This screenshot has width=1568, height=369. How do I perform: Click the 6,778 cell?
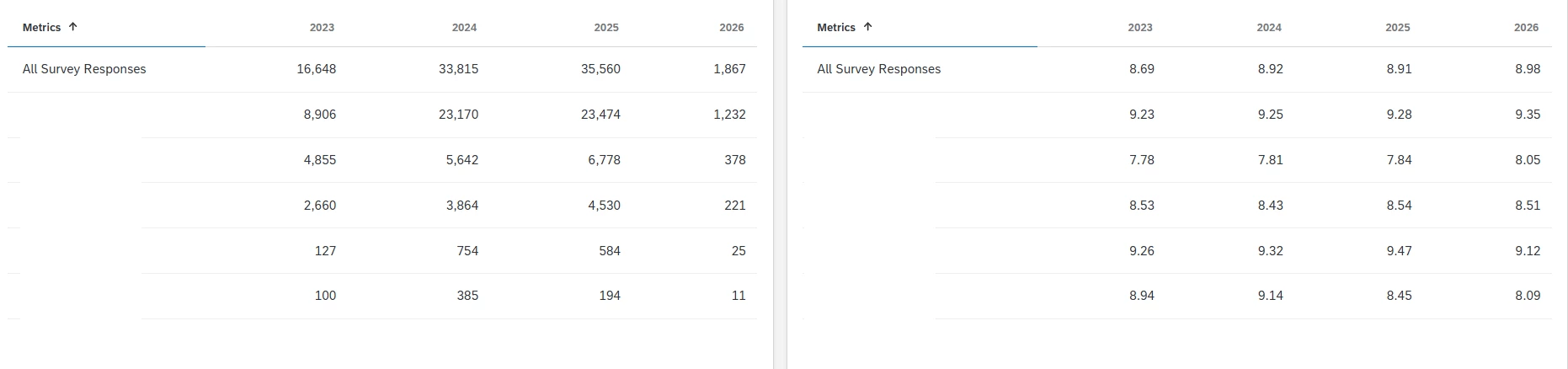605,160
